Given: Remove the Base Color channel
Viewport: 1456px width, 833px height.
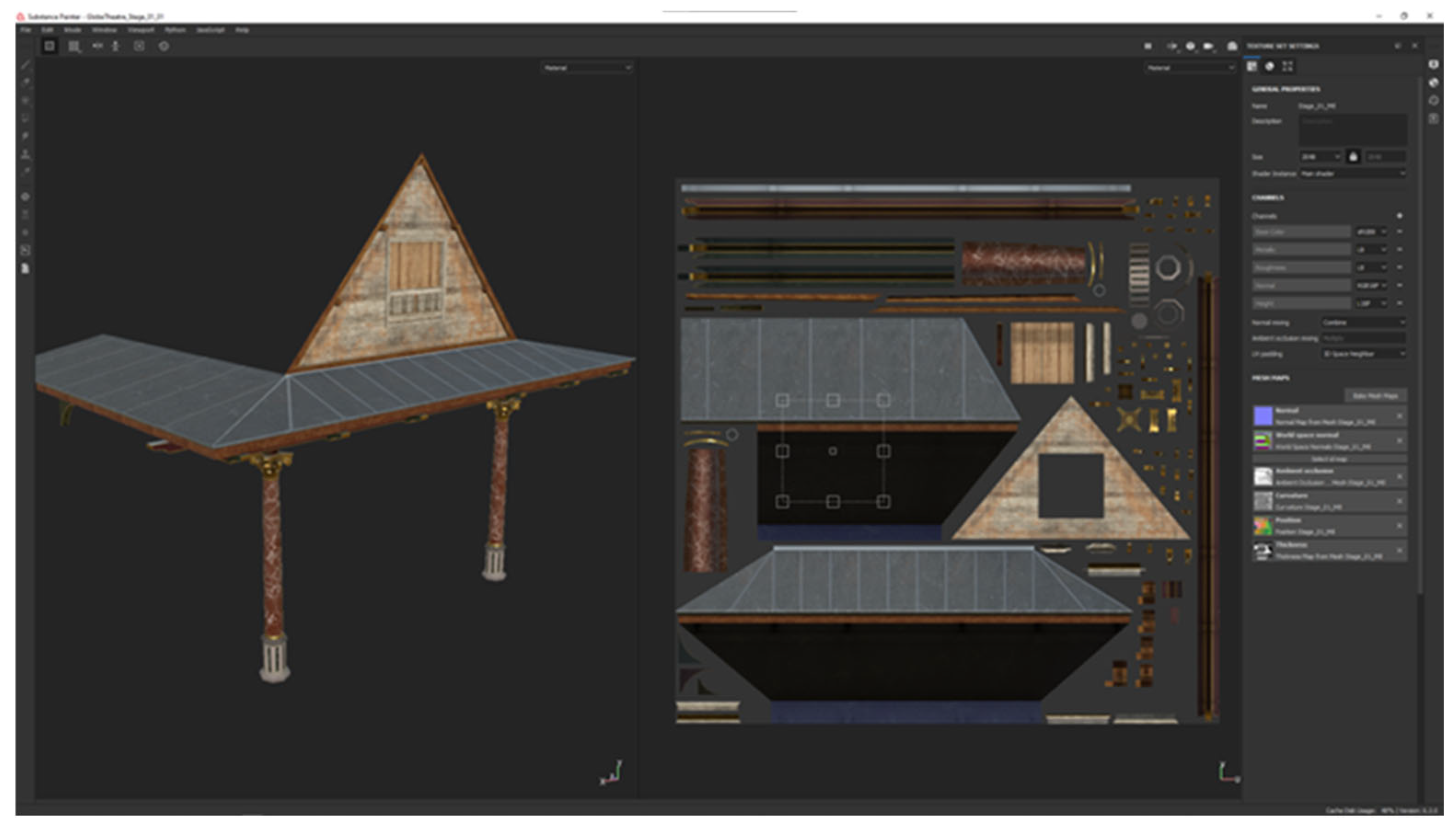Looking at the screenshot, I should point(1399,232).
